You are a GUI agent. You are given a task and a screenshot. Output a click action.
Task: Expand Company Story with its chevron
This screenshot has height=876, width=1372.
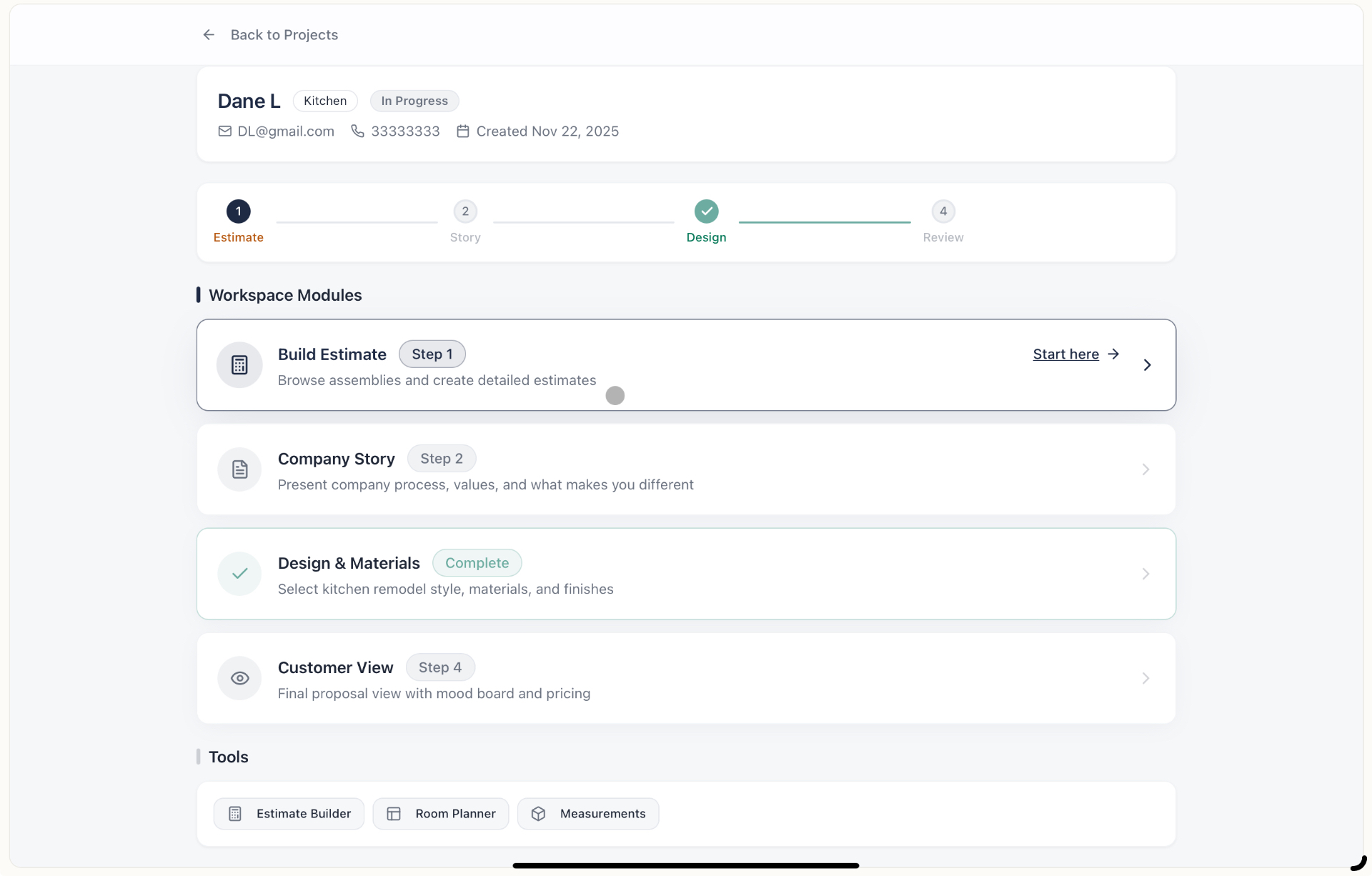coord(1145,469)
